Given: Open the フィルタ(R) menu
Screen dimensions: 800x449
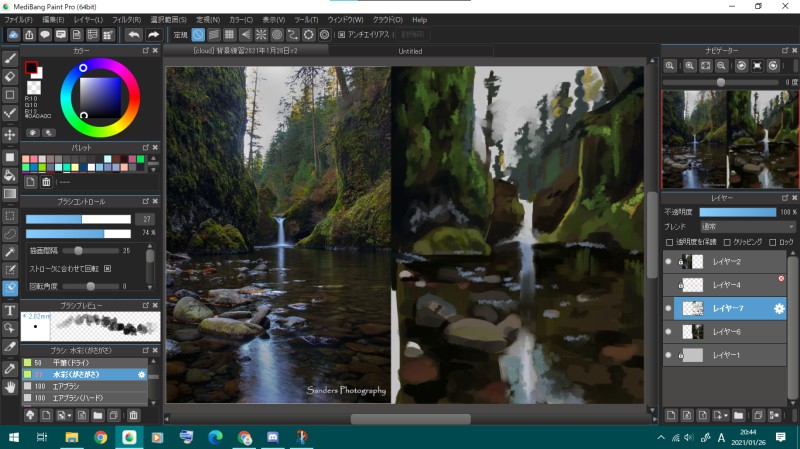Looking at the screenshot, I should [x=127, y=20].
